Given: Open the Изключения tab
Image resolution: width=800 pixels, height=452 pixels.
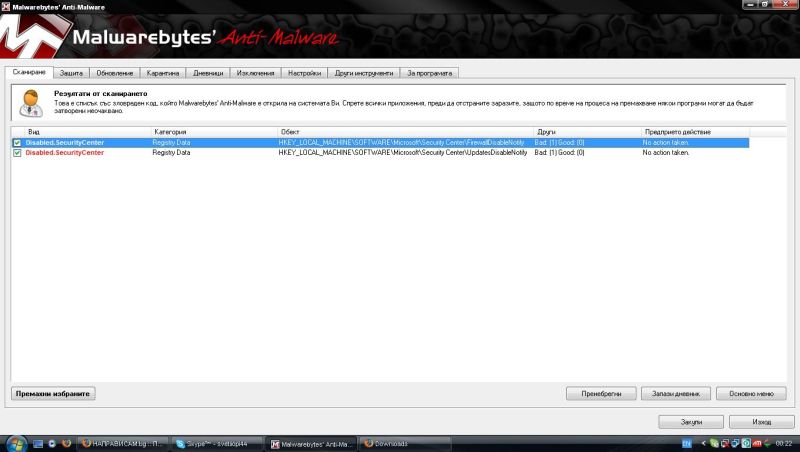Looking at the screenshot, I should [x=255, y=73].
